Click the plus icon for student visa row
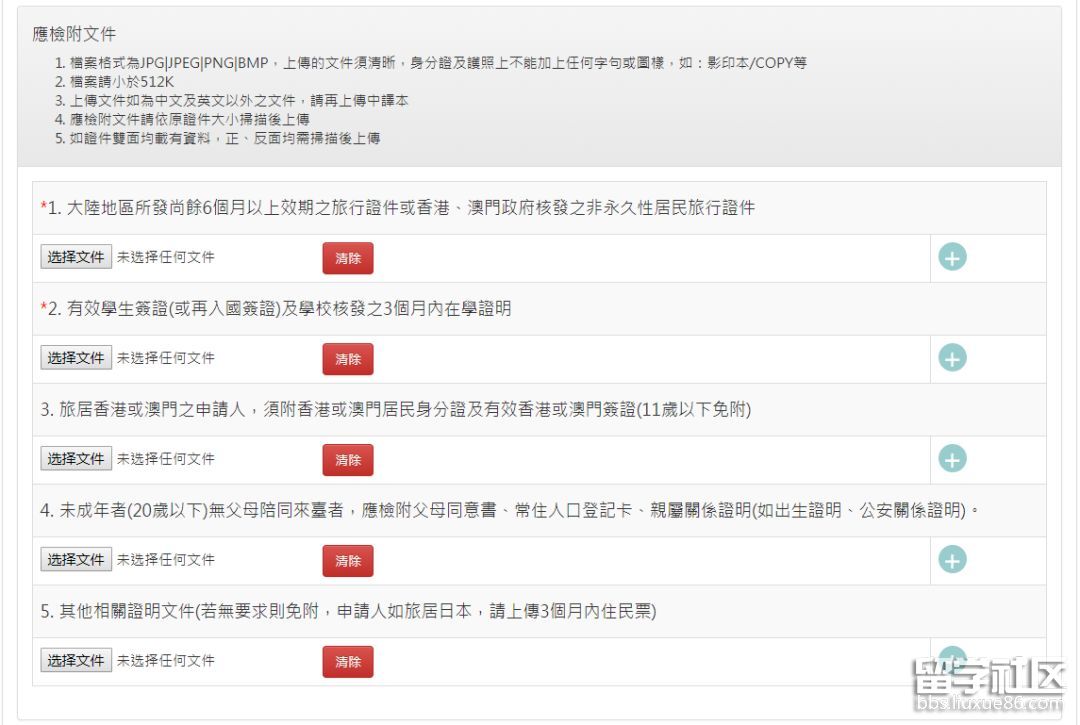 (x=952, y=358)
